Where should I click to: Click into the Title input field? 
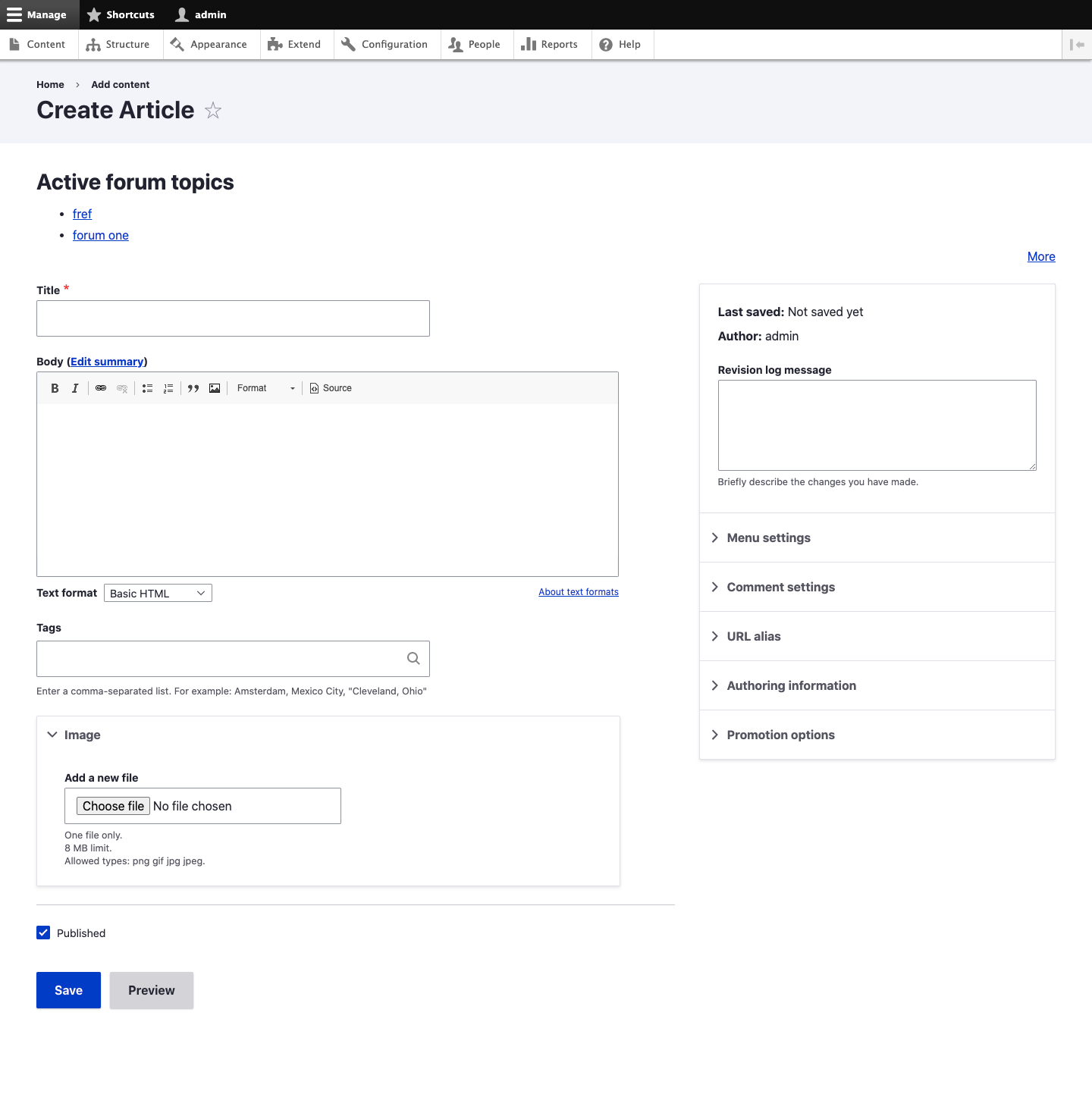point(233,318)
